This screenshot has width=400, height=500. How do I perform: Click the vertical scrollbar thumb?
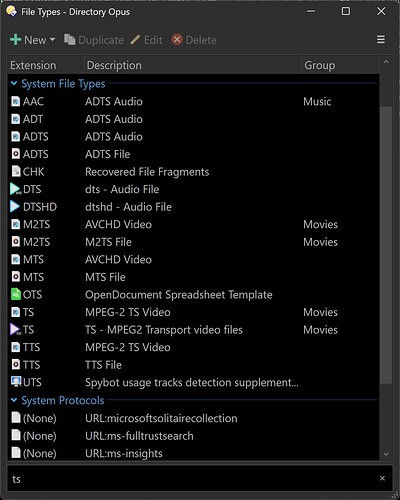click(386, 245)
